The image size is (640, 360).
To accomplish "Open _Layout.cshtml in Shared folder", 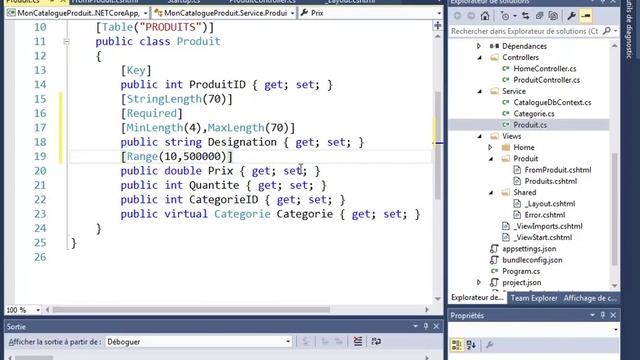I will pos(549,204).
